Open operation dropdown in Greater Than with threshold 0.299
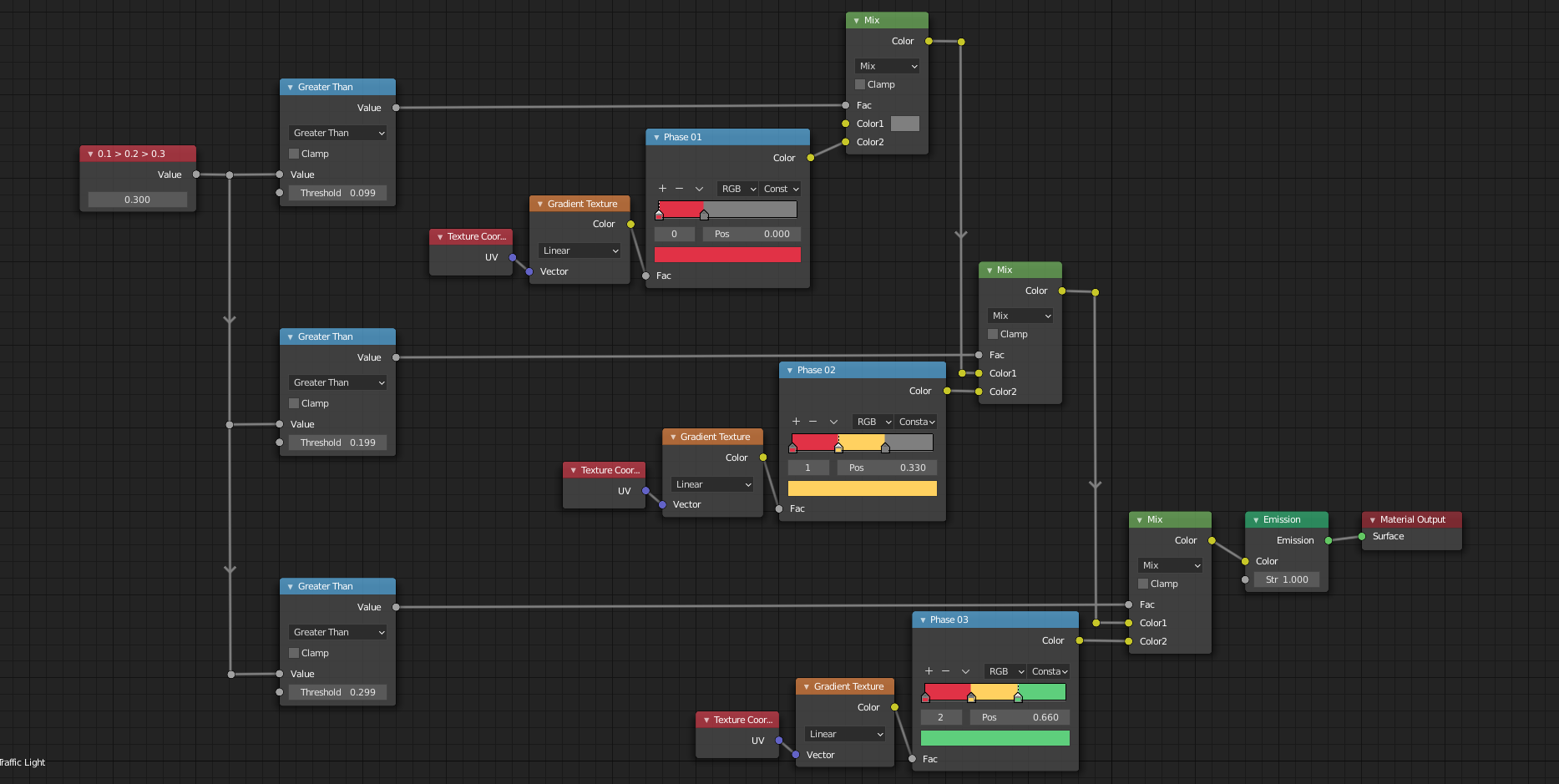1559x784 pixels. coord(338,632)
